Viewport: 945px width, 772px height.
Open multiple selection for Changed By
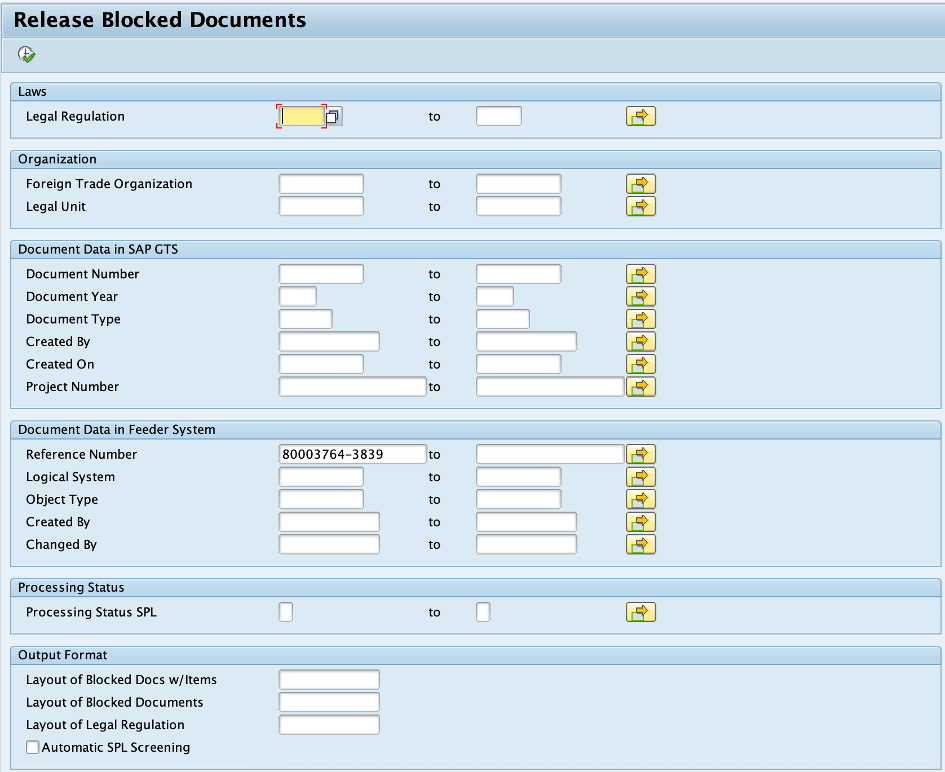click(641, 545)
